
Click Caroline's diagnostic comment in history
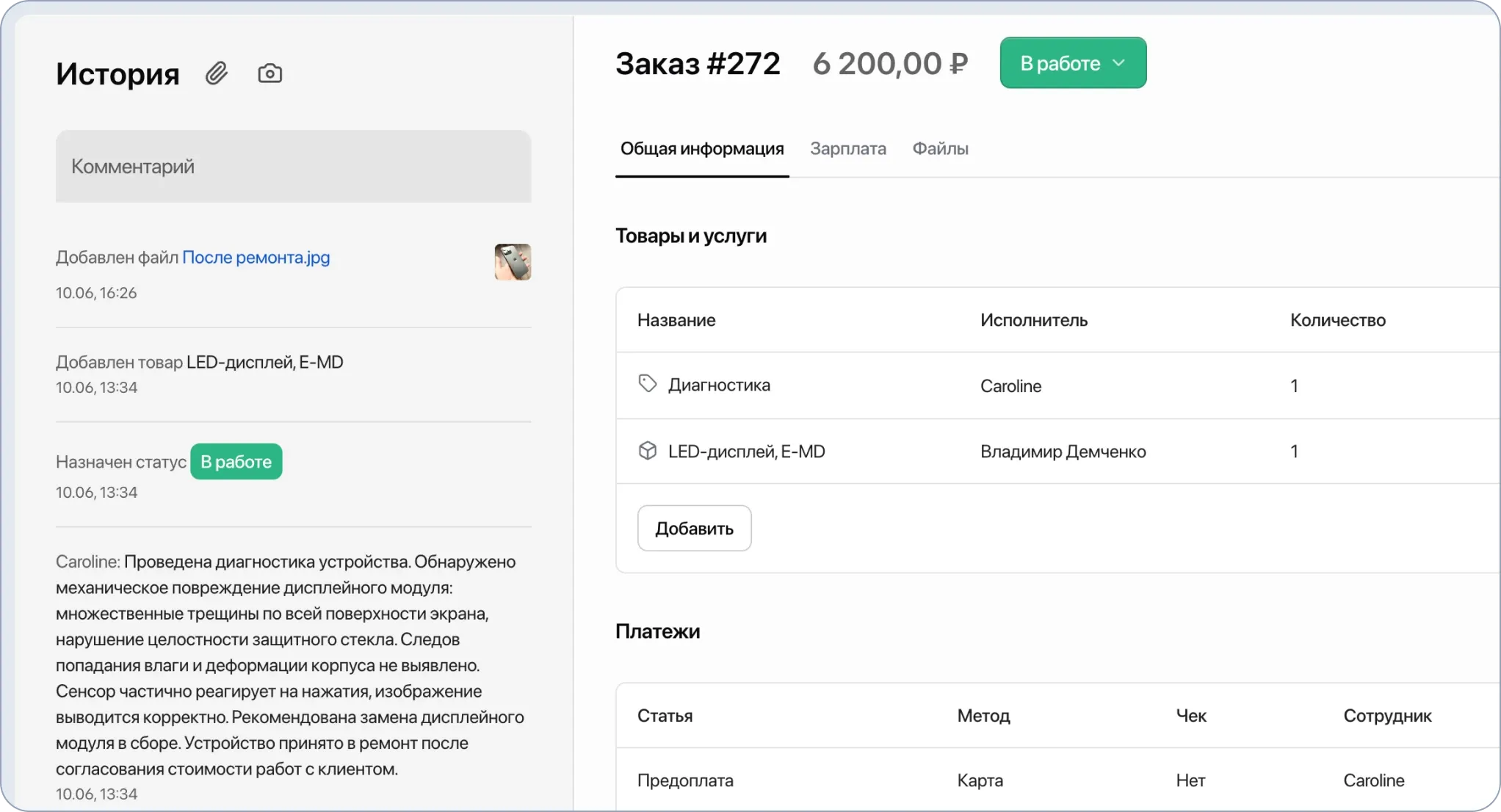coord(291,665)
